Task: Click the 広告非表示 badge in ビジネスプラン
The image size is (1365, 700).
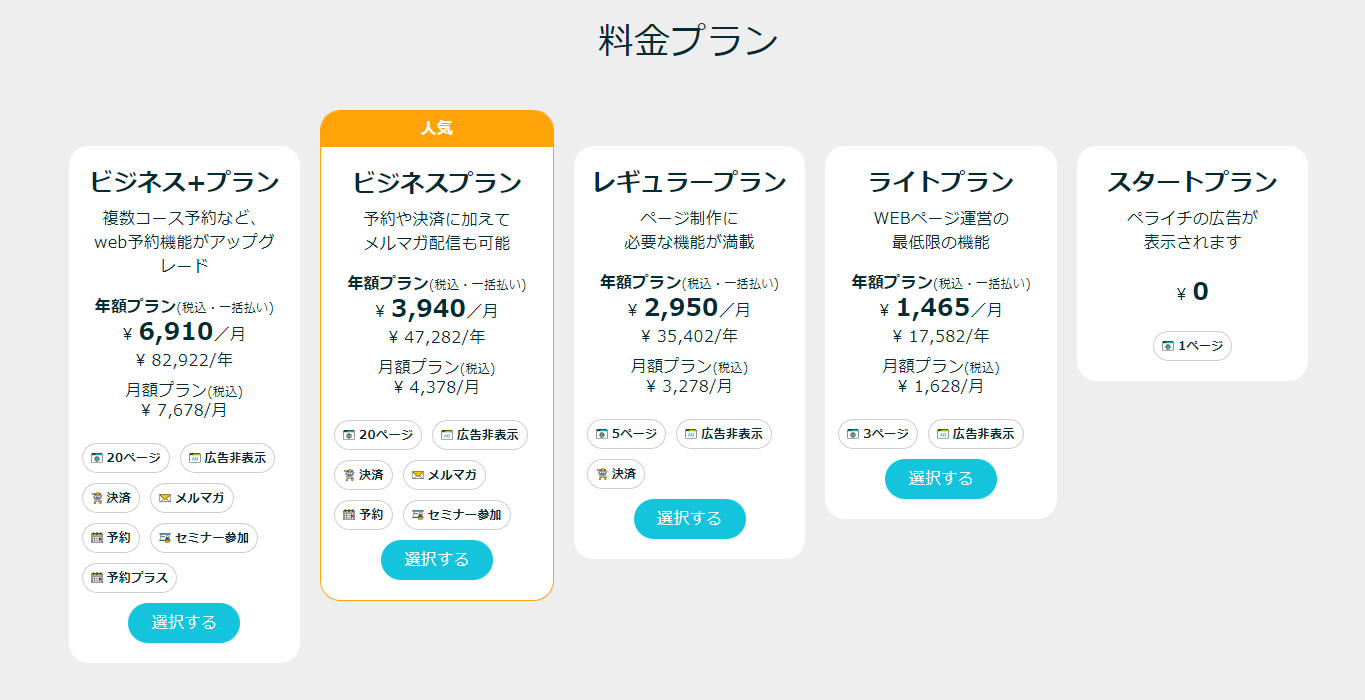Action: point(480,435)
